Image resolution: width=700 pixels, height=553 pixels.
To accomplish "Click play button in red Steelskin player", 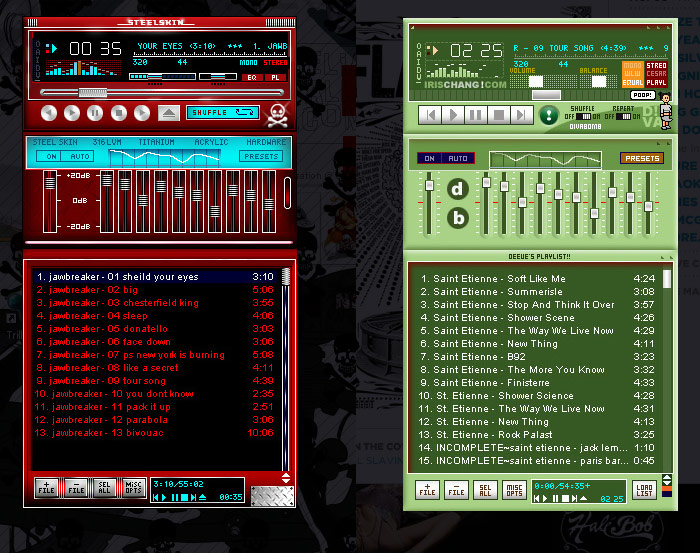I will coord(72,113).
